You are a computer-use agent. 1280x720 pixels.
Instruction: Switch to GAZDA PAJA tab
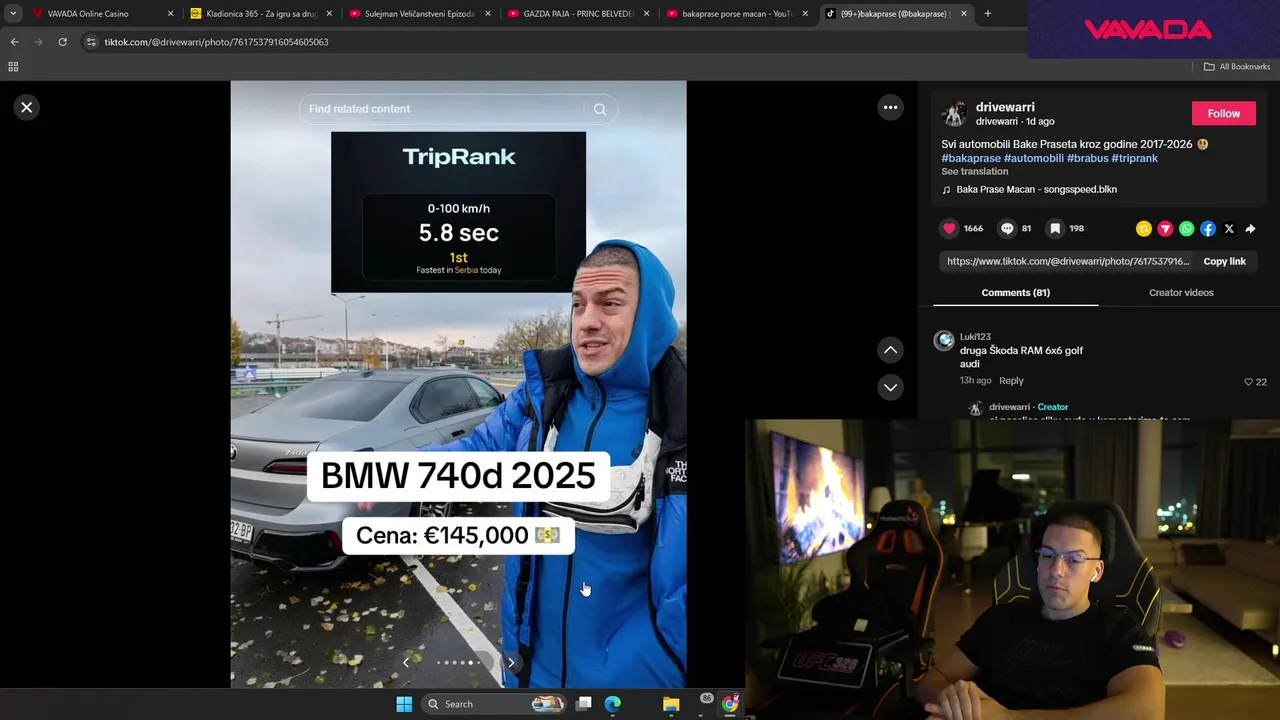[580, 14]
